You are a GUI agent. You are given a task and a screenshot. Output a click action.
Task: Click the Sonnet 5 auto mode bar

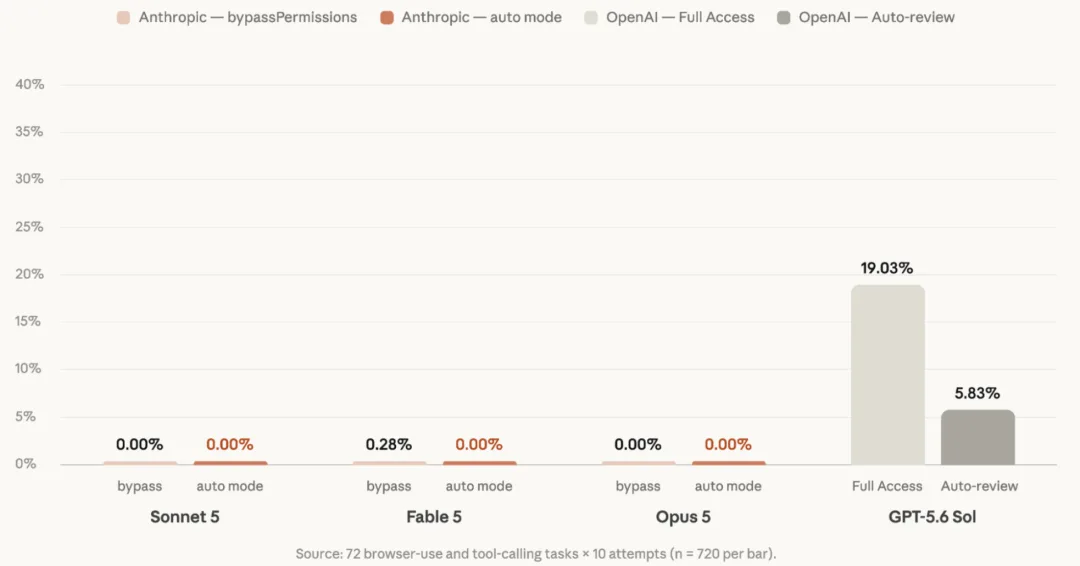coord(230,463)
